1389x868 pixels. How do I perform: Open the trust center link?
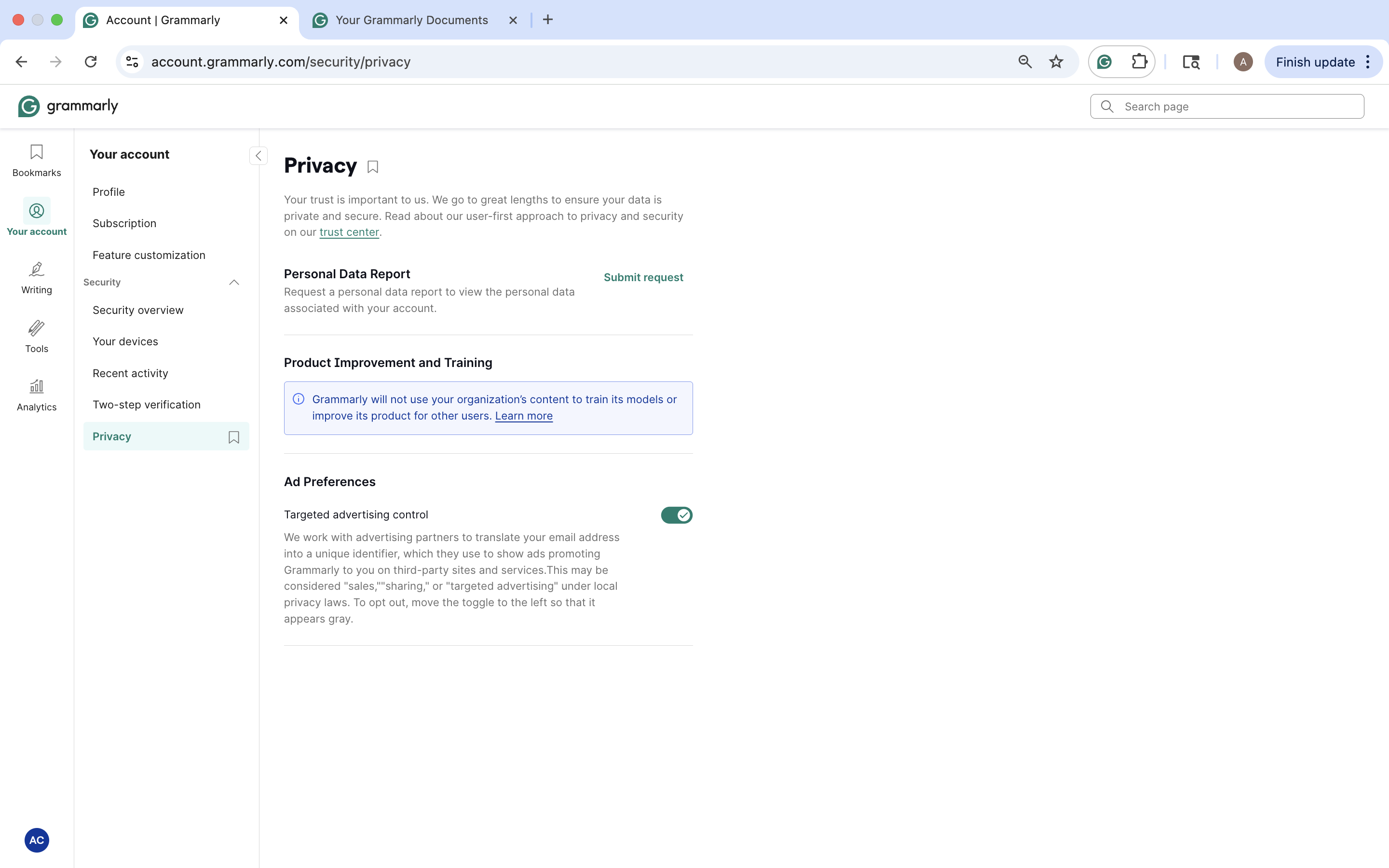coord(349,232)
